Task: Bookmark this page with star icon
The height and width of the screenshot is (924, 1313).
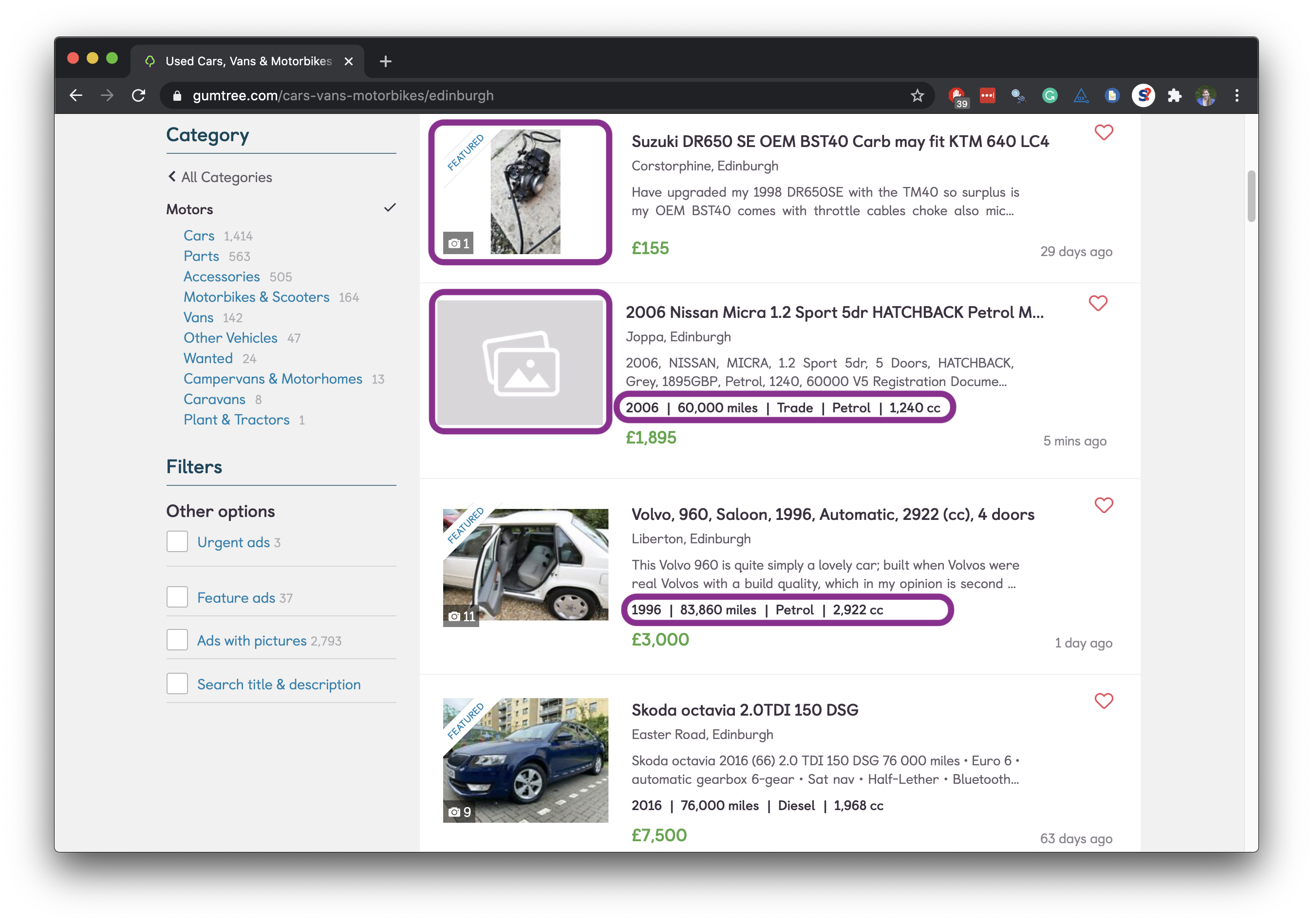Action: (x=917, y=95)
